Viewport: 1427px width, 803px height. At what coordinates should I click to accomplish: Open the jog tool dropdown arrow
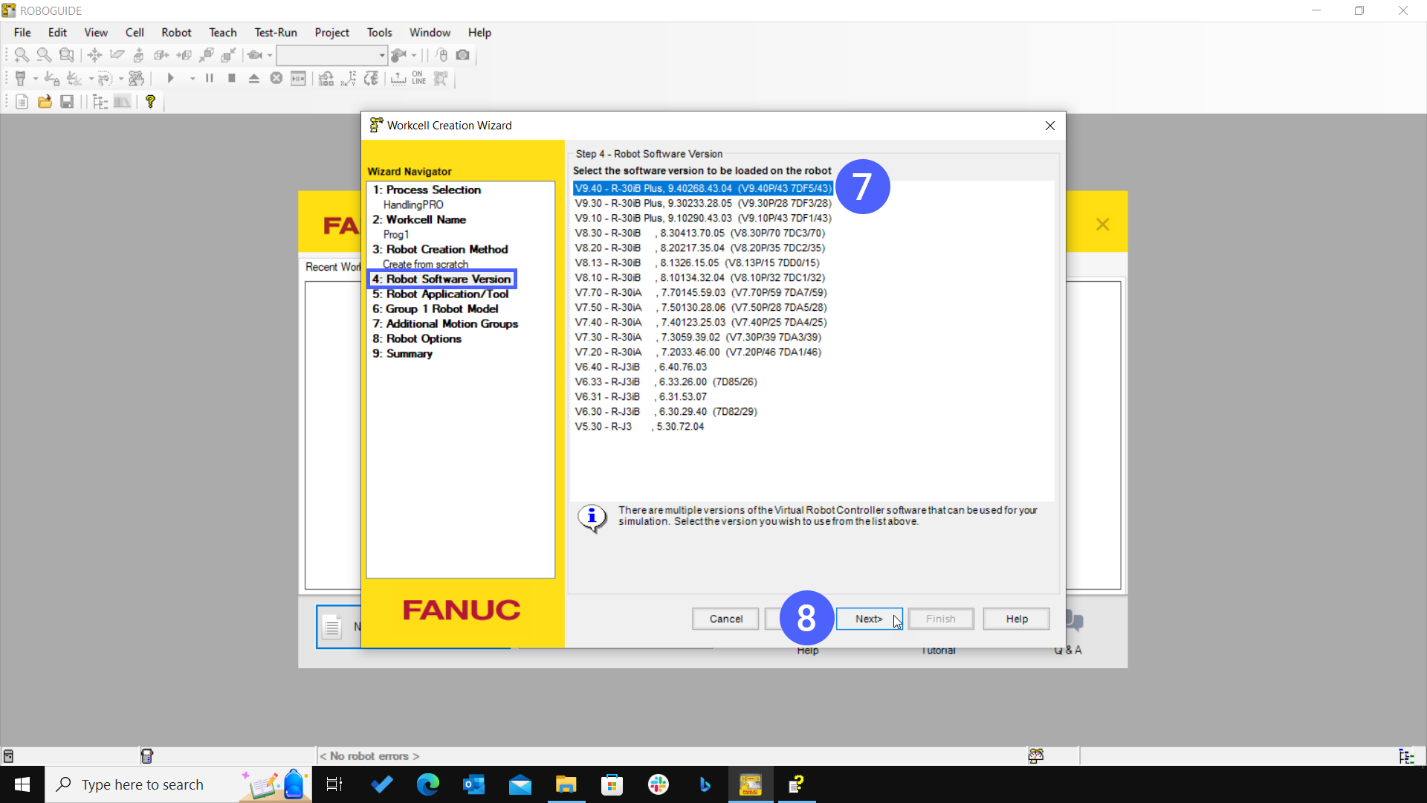35,77
